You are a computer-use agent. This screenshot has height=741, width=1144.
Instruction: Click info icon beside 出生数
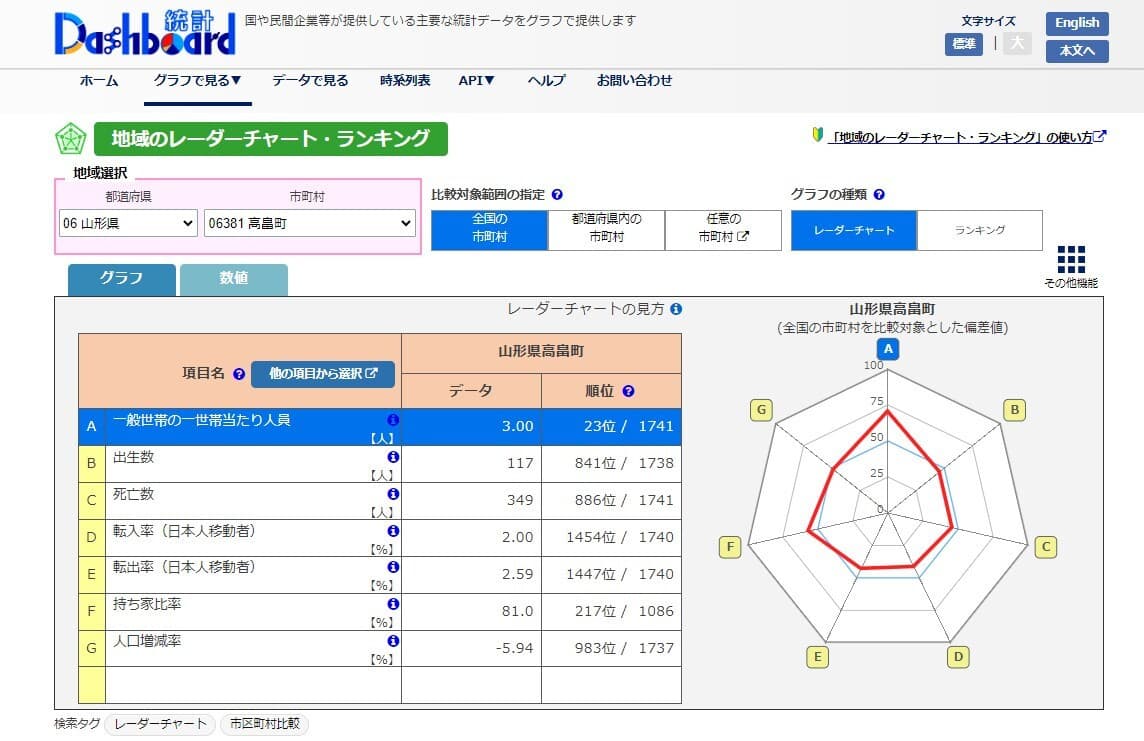[x=393, y=456]
